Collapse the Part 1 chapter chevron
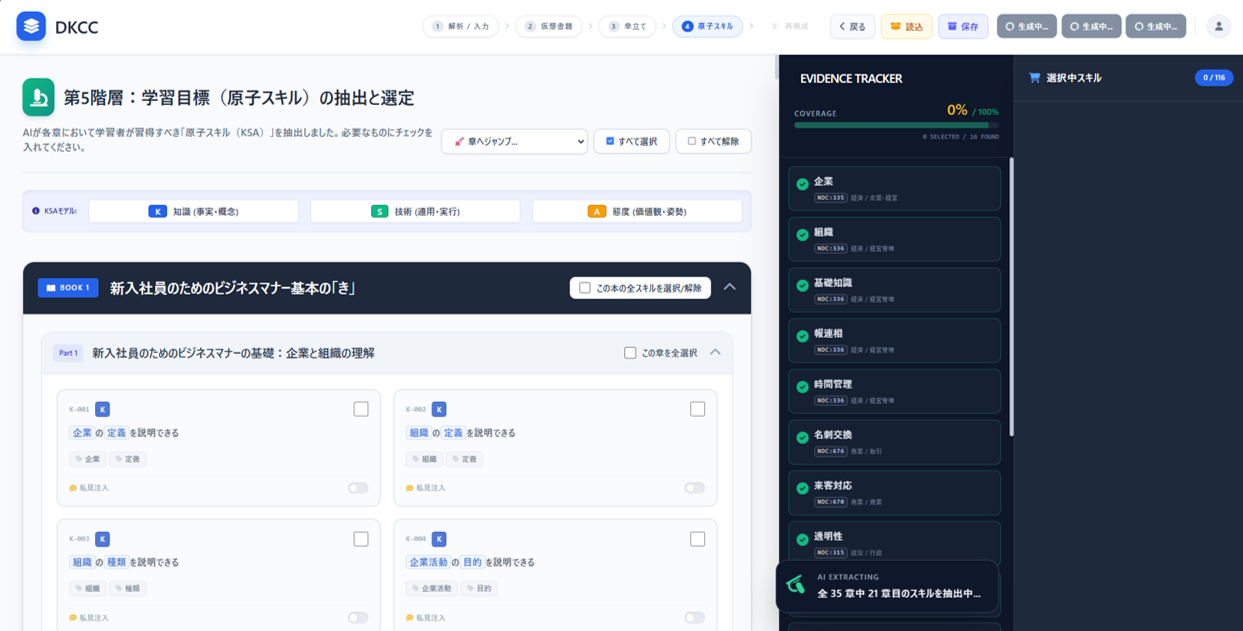Screen dimensions: 1243x631 pyautogui.click(x=715, y=352)
